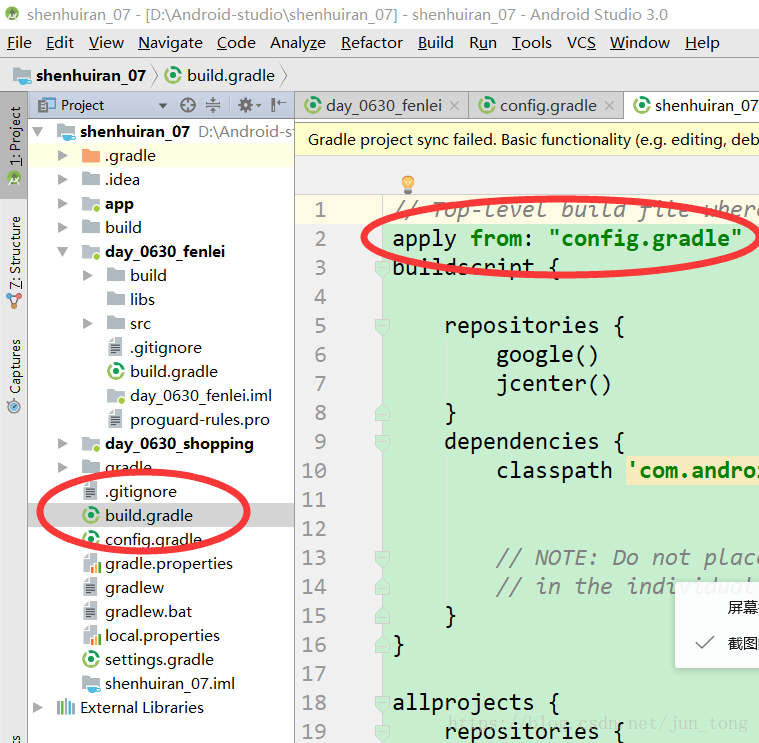
Task: Open the Run menu
Action: [483, 43]
